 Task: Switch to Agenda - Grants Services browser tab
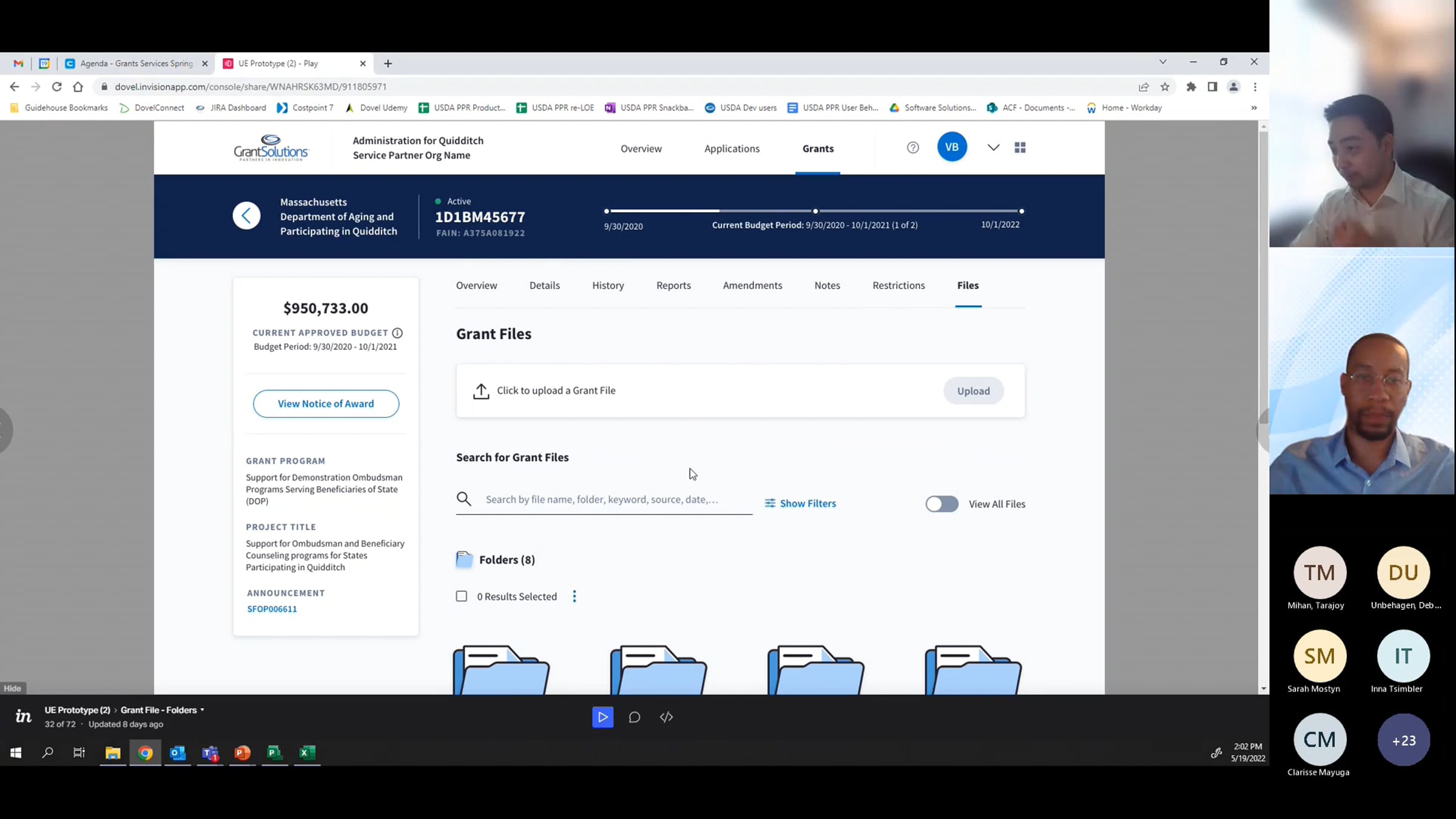(x=136, y=63)
